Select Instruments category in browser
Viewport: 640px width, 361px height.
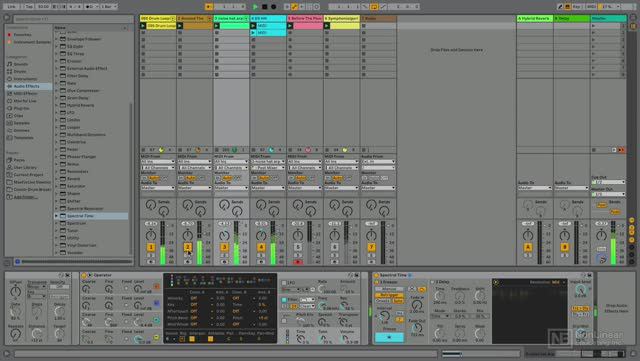point(25,79)
